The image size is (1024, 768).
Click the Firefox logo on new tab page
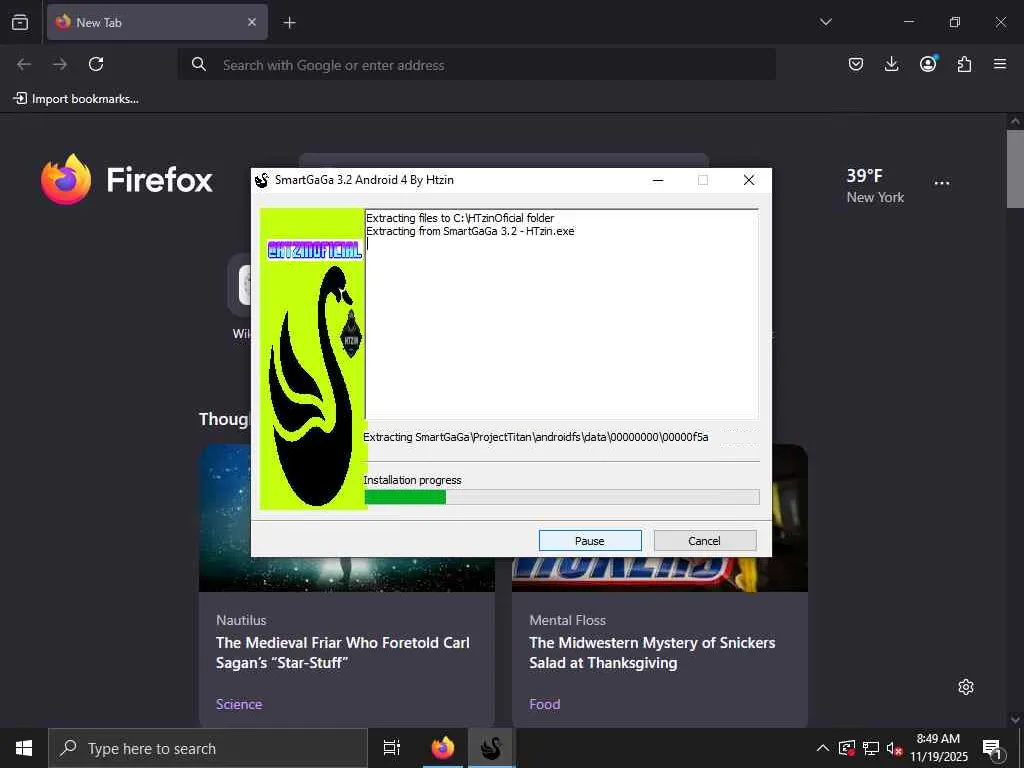click(x=127, y=180)
